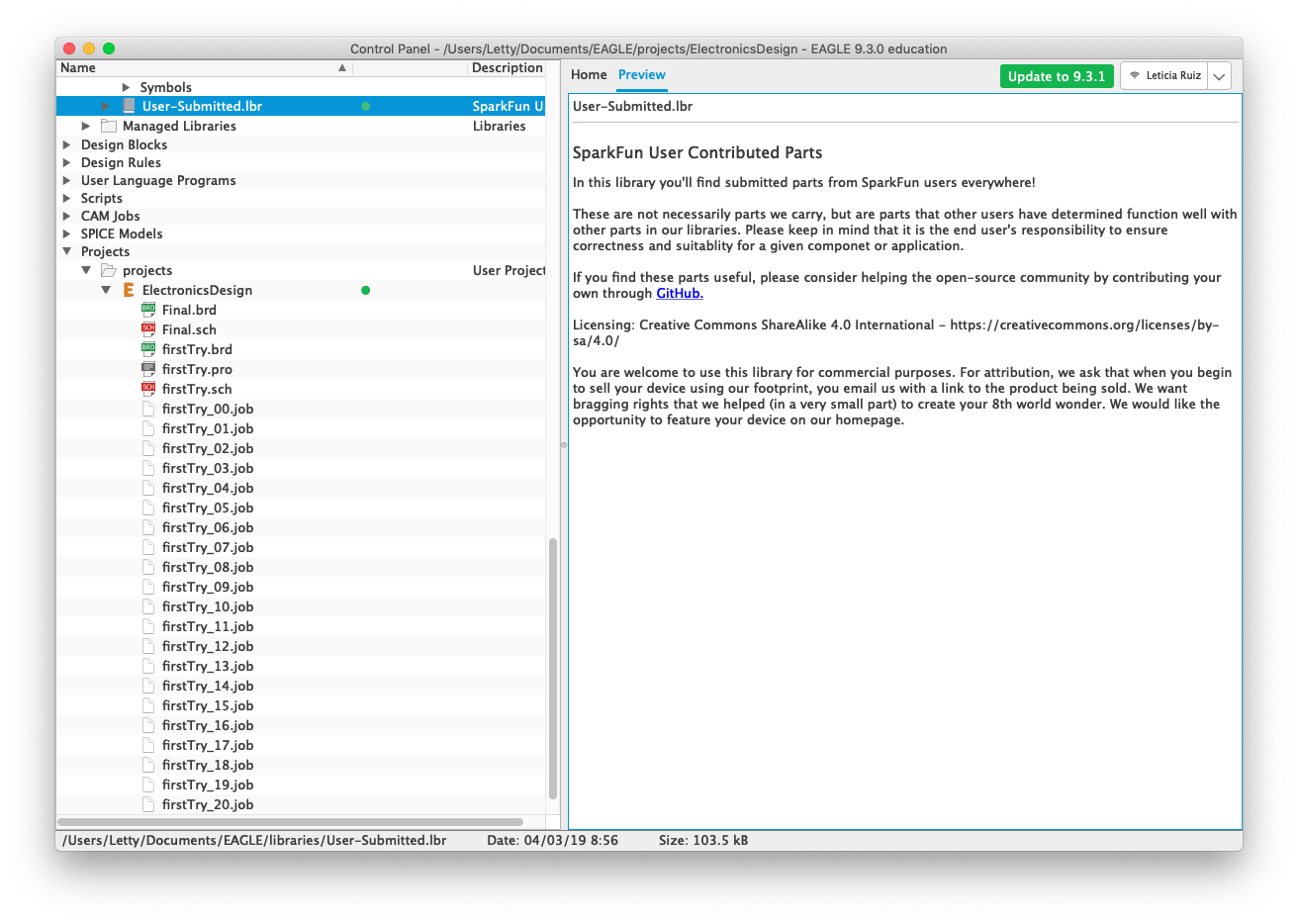Select firstTry_09.job in the tree
Screen dimensions: 1298x924
[x=208, y=587]
